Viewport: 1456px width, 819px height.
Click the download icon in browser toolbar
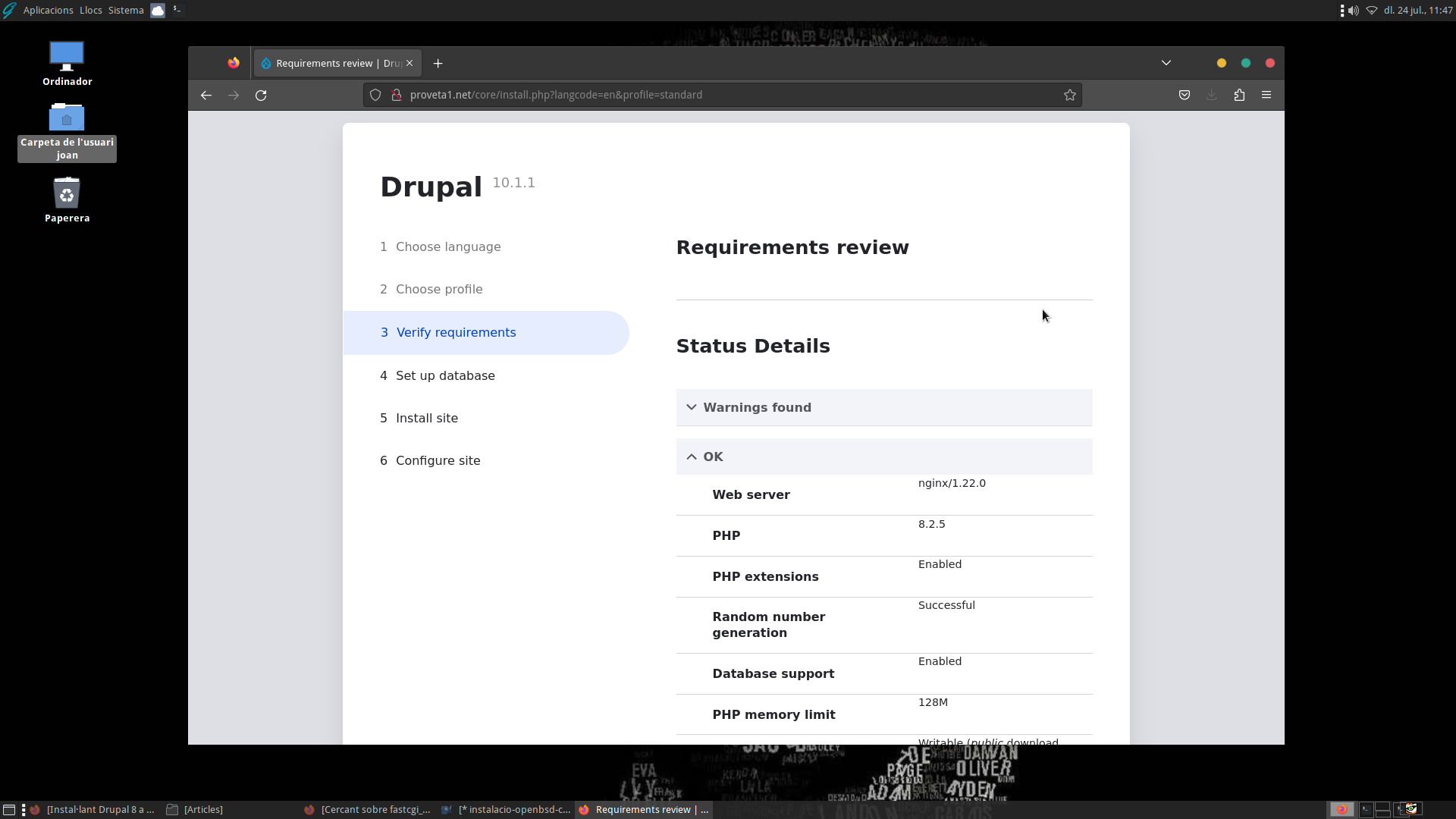click(x=1211, y=95)
